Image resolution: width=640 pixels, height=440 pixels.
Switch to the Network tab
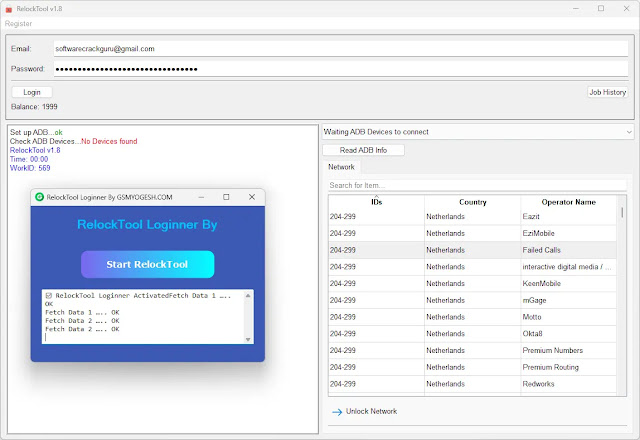[x=341, y=167]
